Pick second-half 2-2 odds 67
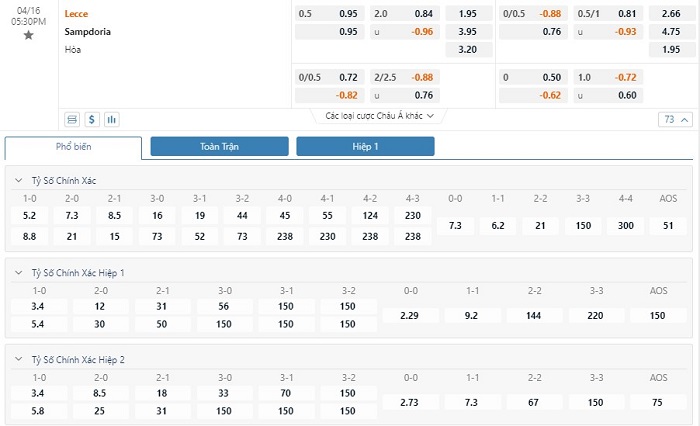 (x=533, y=402)
